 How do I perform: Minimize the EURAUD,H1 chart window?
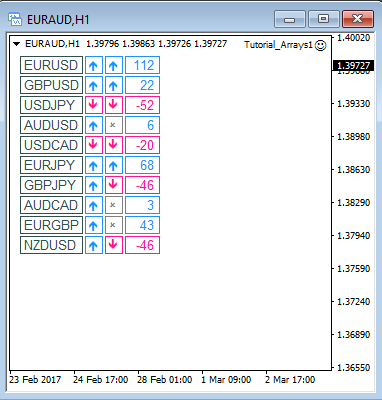click(x=290, y=19)
